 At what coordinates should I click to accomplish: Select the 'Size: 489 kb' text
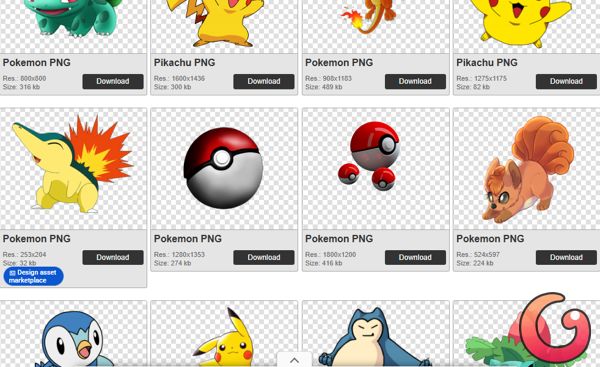(x=324, y=87)
